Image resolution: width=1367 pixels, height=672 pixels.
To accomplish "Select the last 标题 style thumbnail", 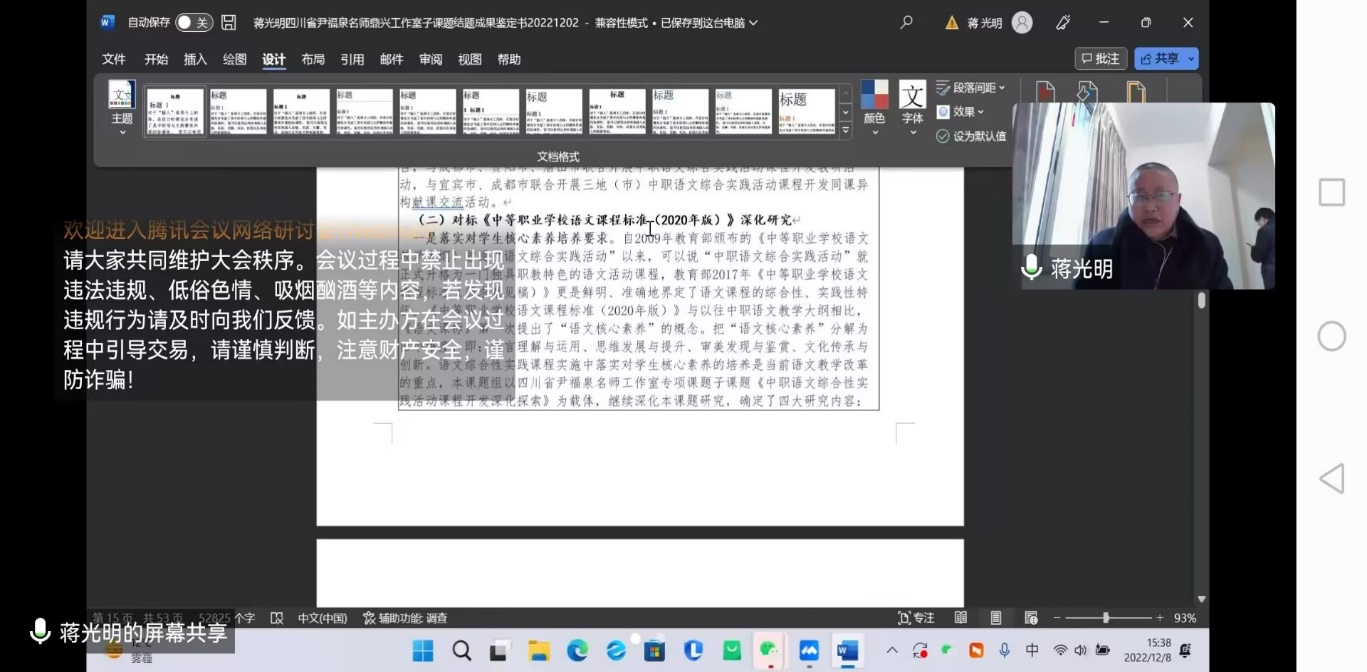I will pos(806,111).
